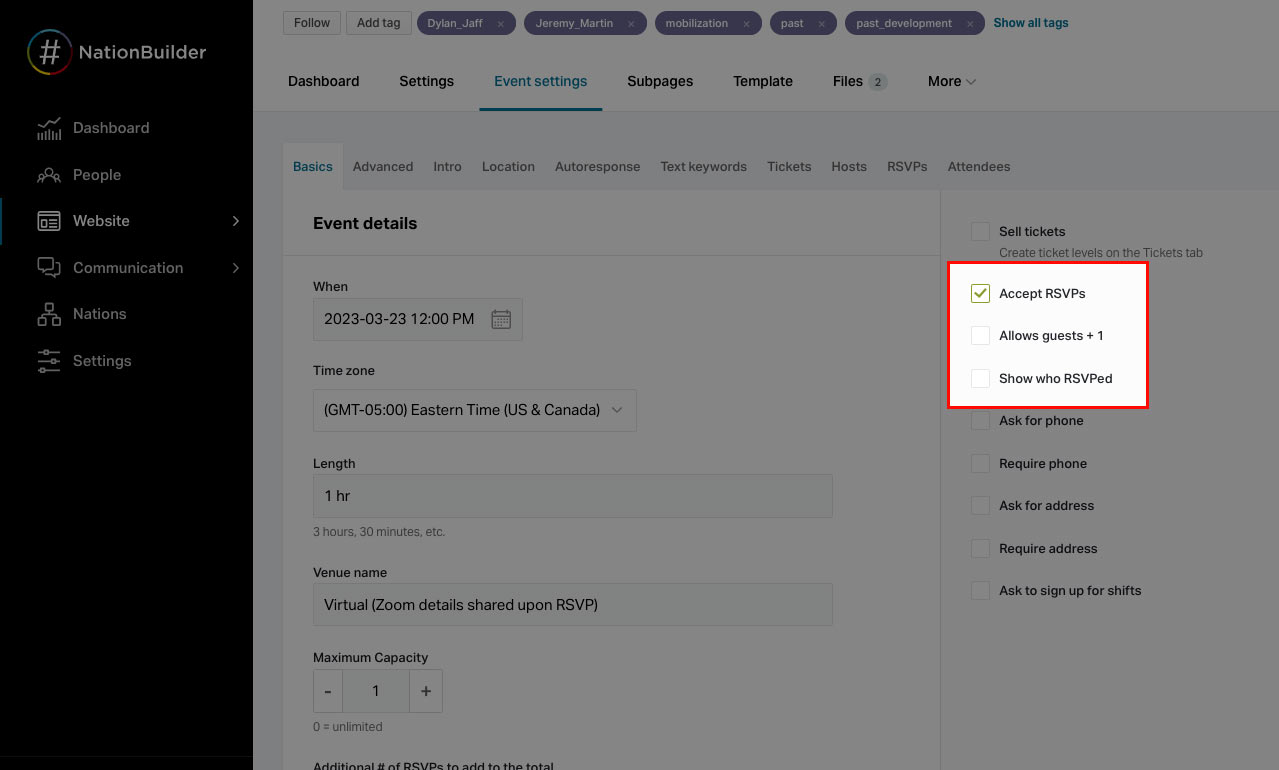The width and height of the screenshot is (1279, 770).
Task: Click the Follow button
Action: [x=311, y=22]
